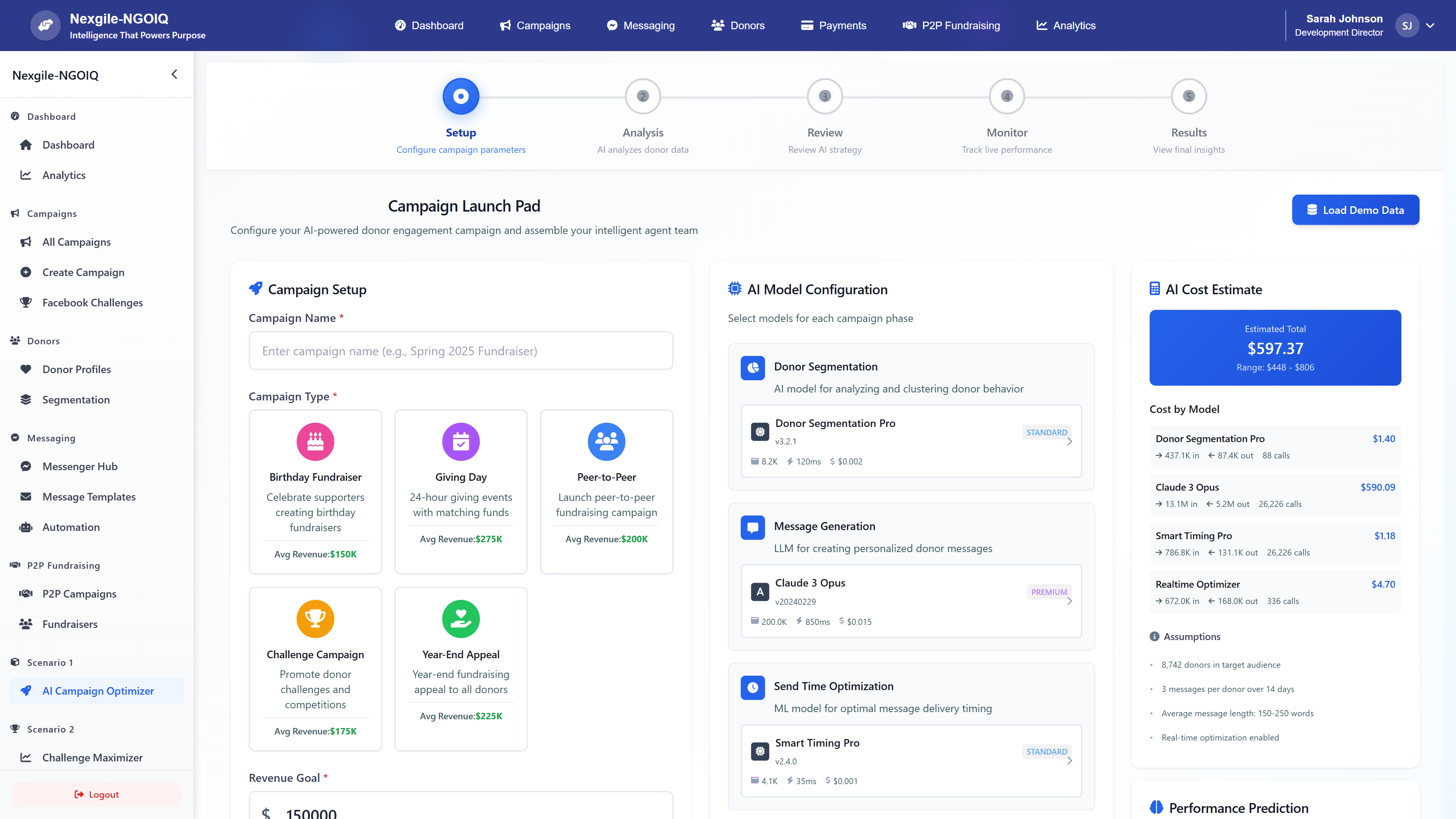Select the Year-End Appeal campaign type
Screen dimensions: 1456x819
pyautogui.click(x=461, y=669)
